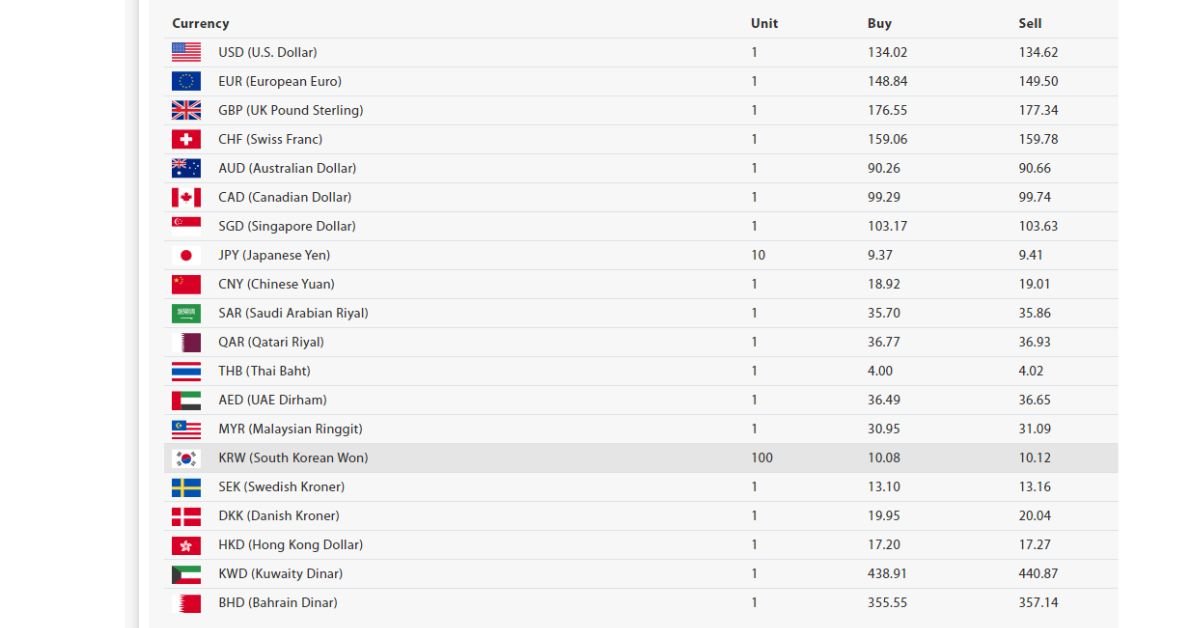Select the Bahrain flag icon

(186, 603)
